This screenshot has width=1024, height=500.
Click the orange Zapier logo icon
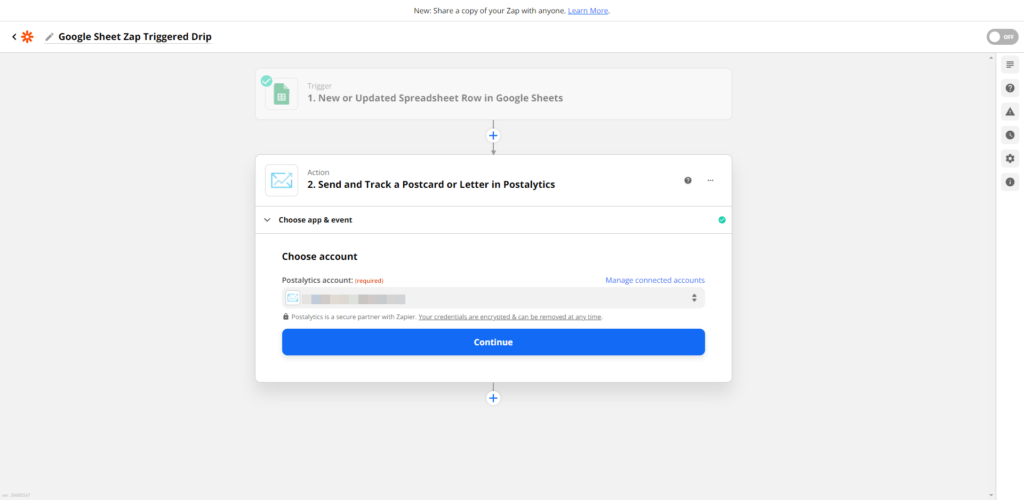tap(27, 37)
